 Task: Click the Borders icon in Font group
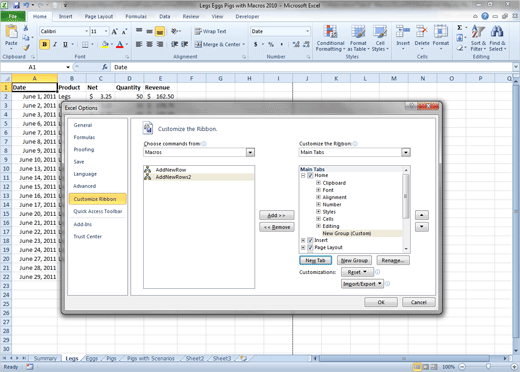pyautogui.click(x=85, y=44)
